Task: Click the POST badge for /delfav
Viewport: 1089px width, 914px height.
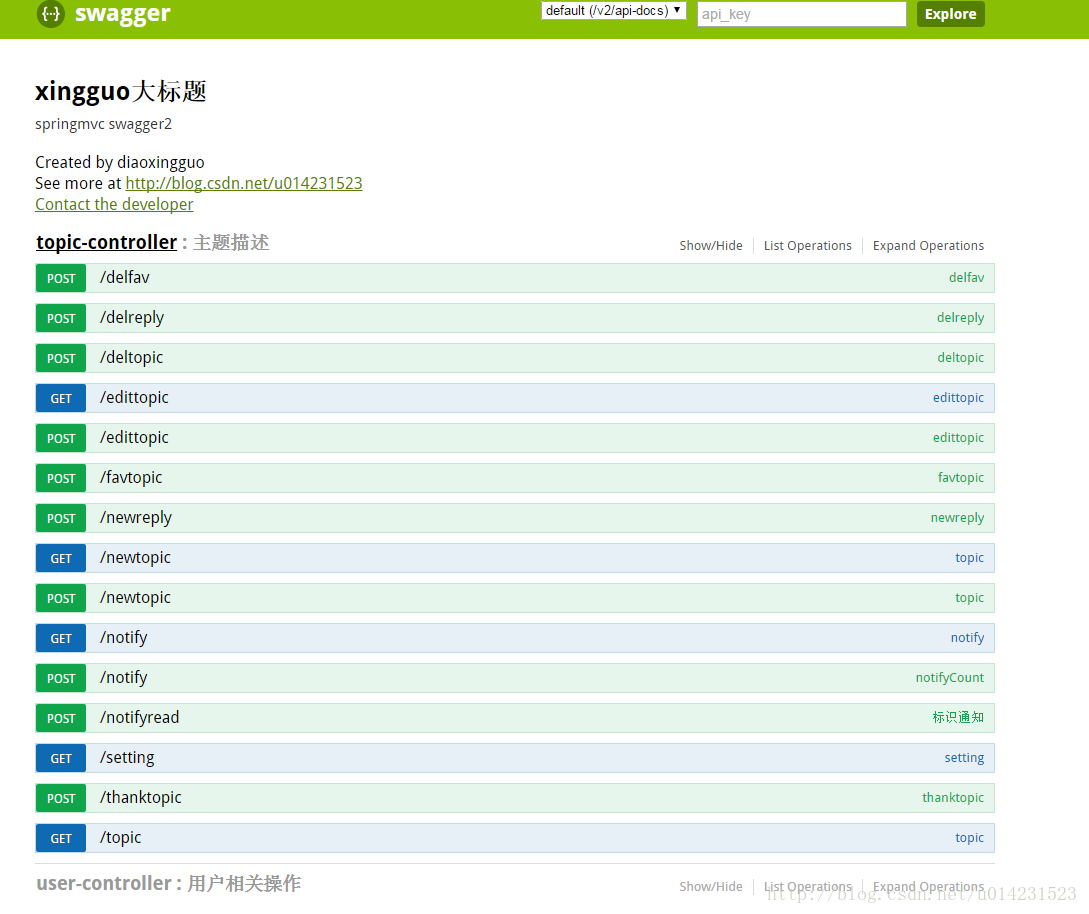Action: click(60, 277)
